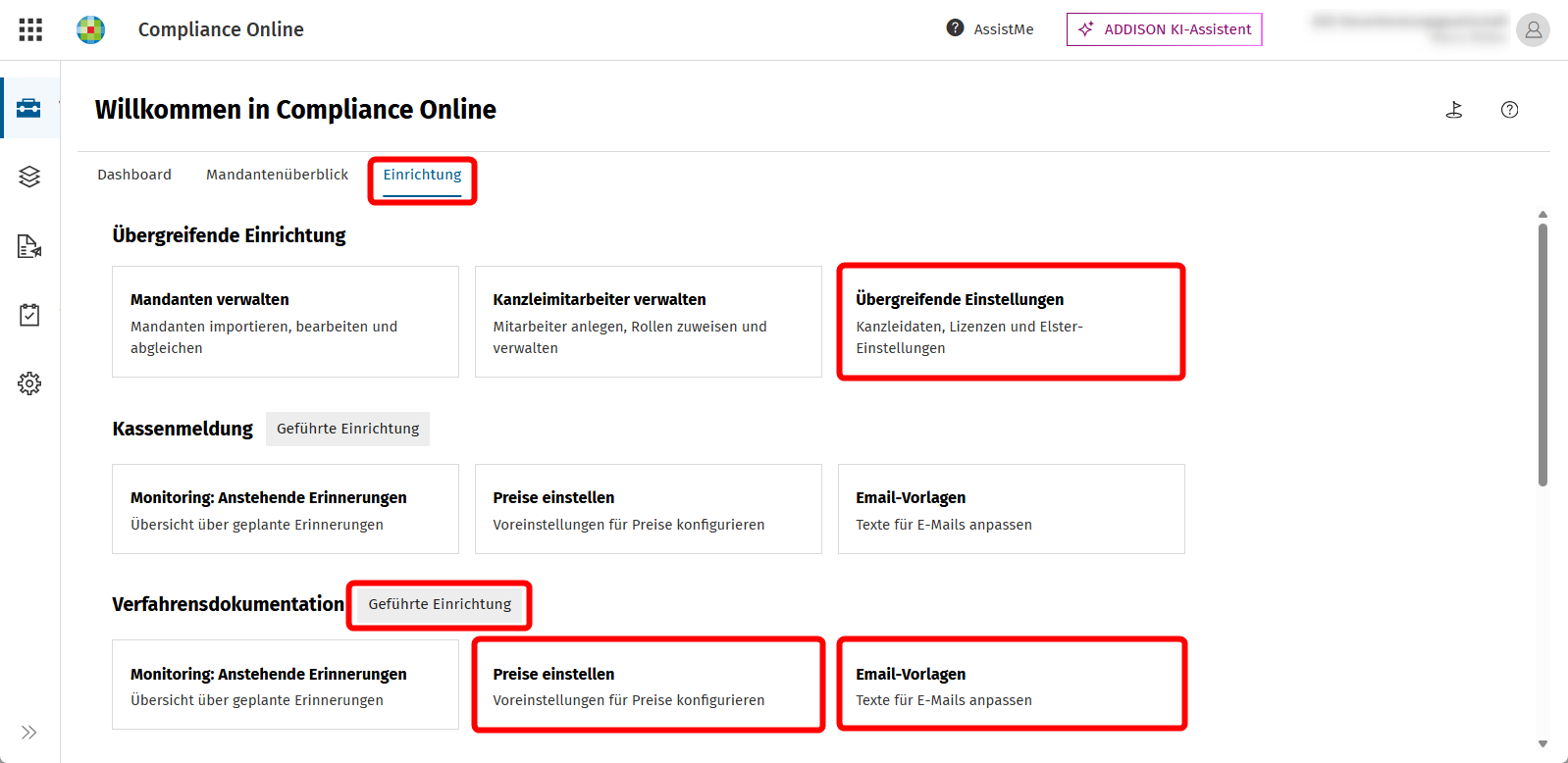Switch to the Dashboard tab
Viewport: 1568px width, 763px height.
point(134,175)
